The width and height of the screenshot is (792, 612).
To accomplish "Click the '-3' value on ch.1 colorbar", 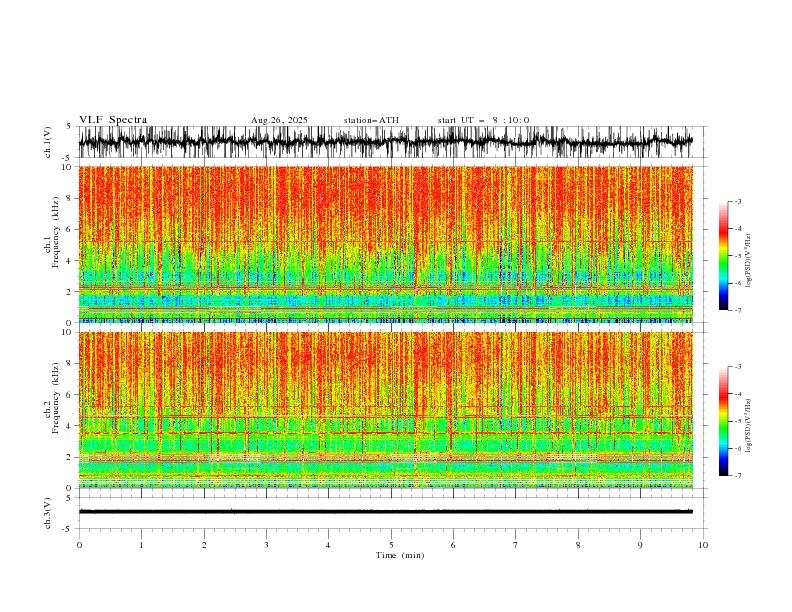I will [737, 201].
